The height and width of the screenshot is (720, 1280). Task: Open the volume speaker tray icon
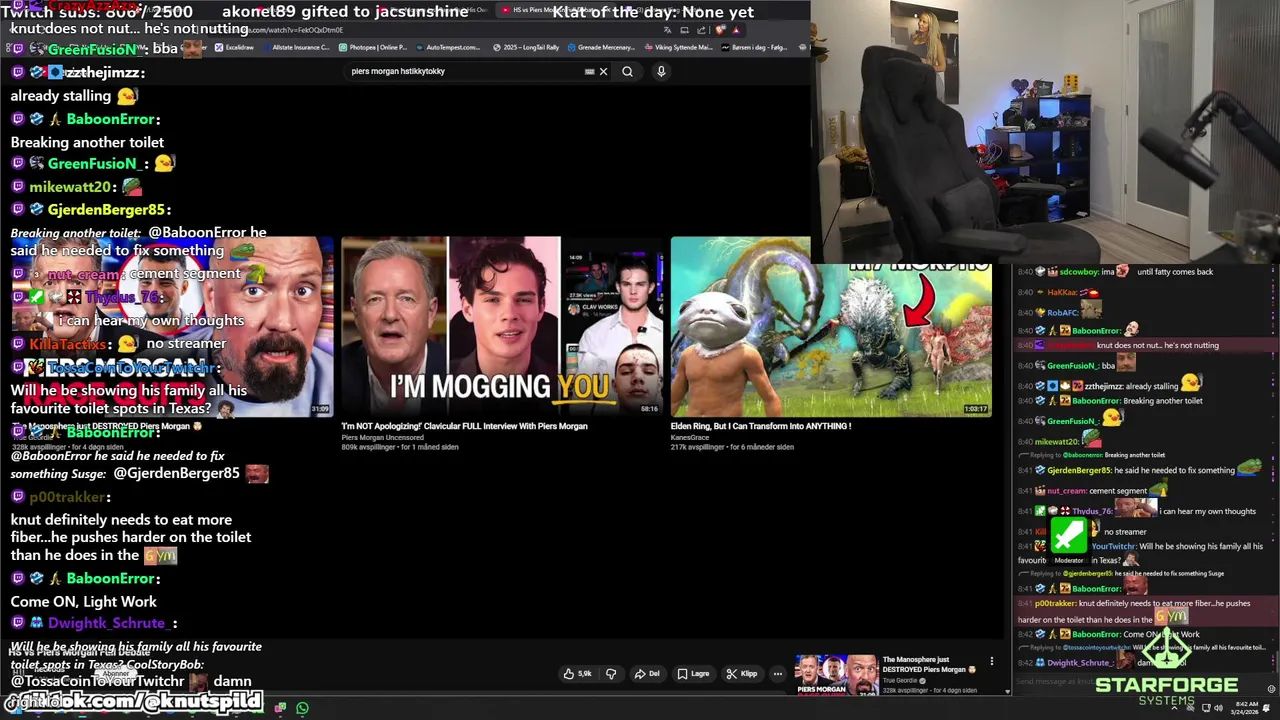click(1218, 708)
